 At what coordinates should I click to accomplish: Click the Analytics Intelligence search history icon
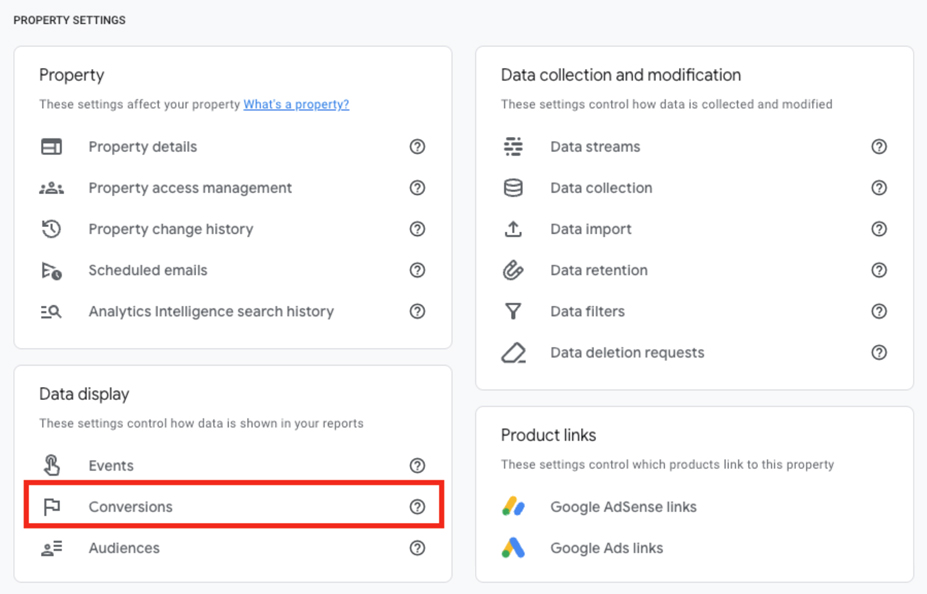[51, 311]
